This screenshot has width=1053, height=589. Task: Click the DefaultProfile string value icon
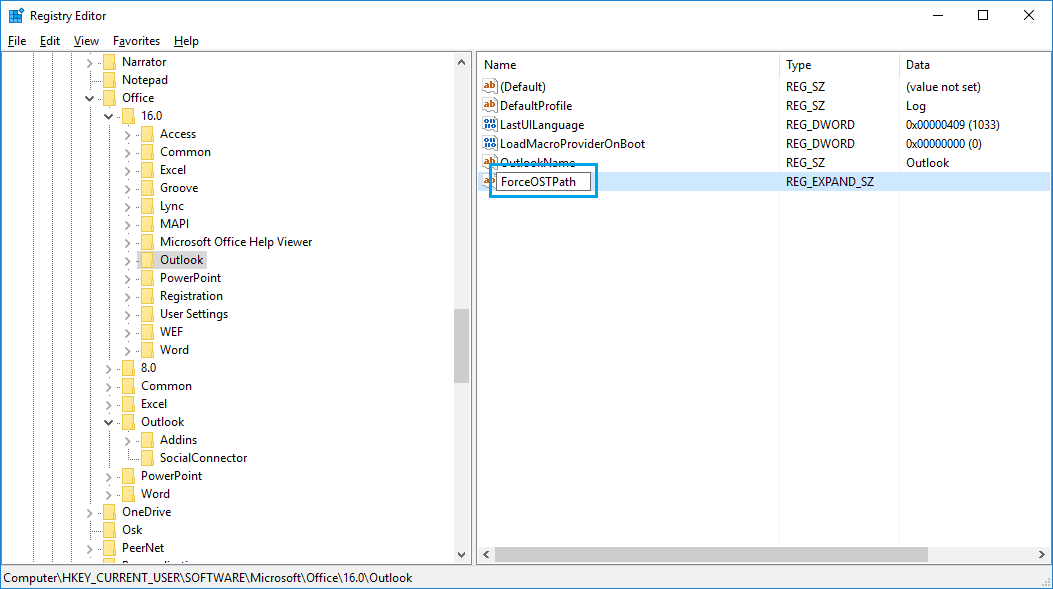tap(490, 105)
